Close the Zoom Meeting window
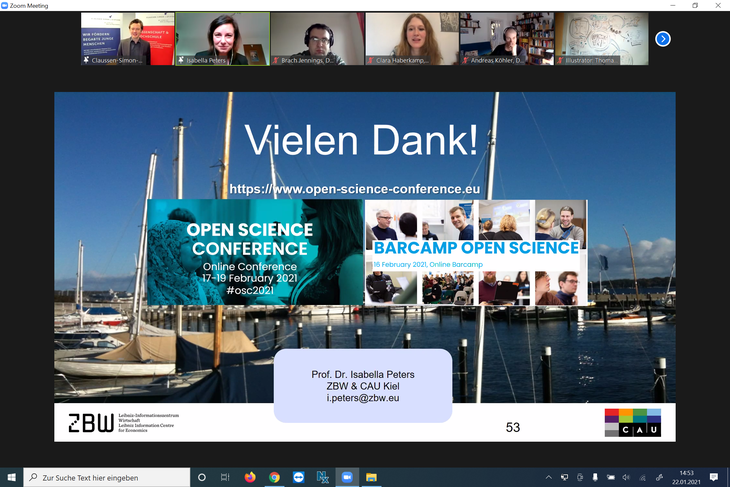Viewport: 730px width, 487px height. point(718,6)
